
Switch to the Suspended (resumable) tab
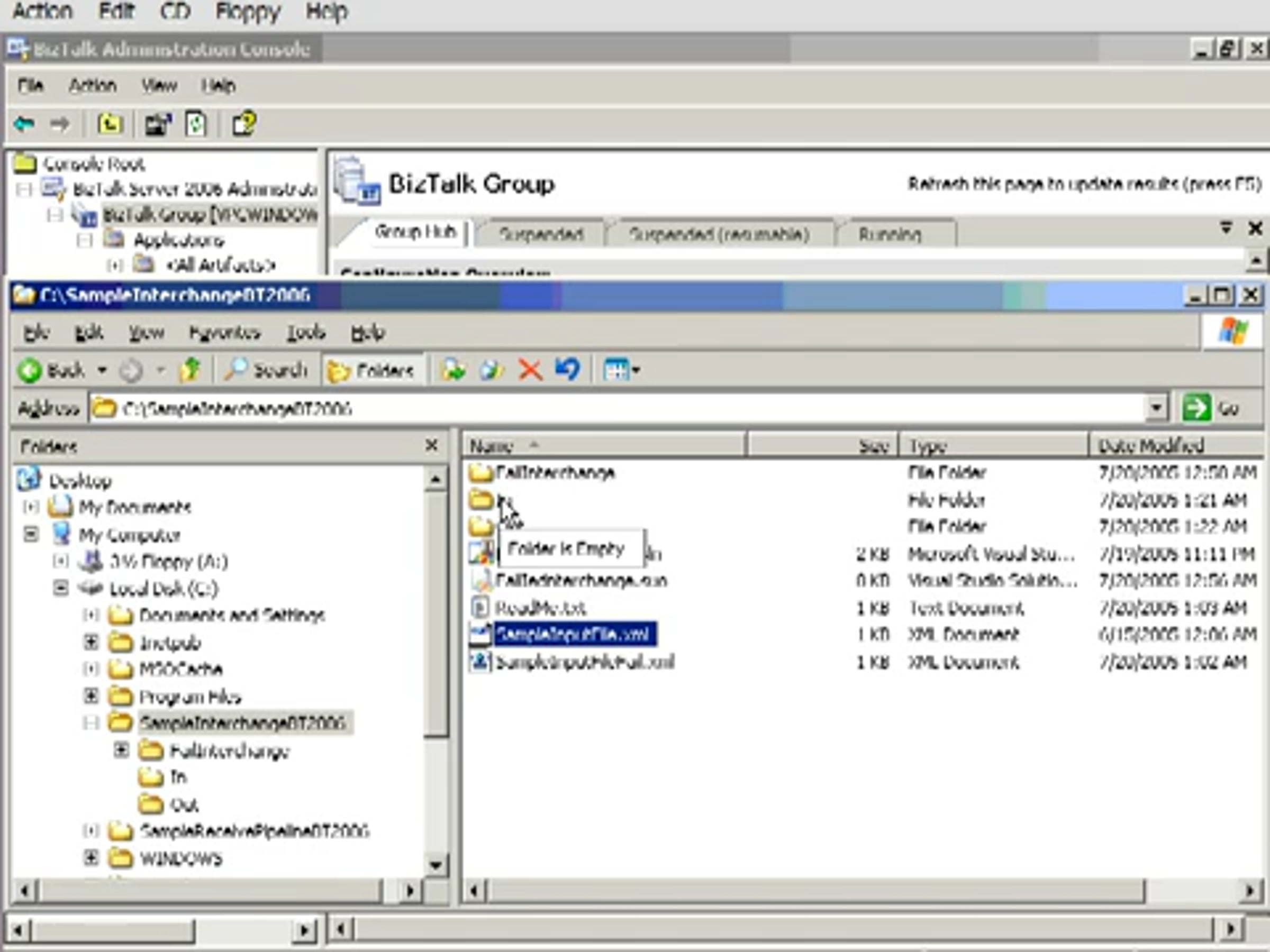point(719,234)
